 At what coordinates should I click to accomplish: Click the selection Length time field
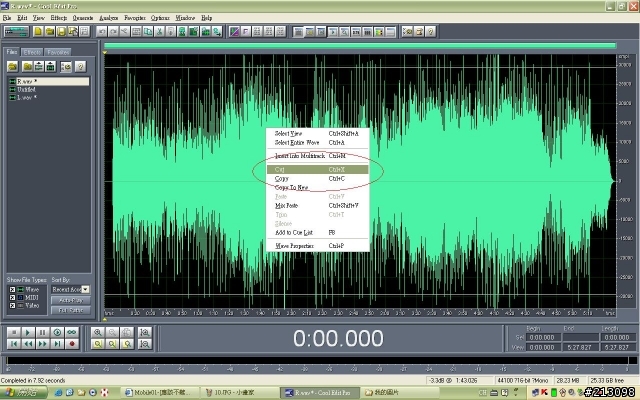617,338
